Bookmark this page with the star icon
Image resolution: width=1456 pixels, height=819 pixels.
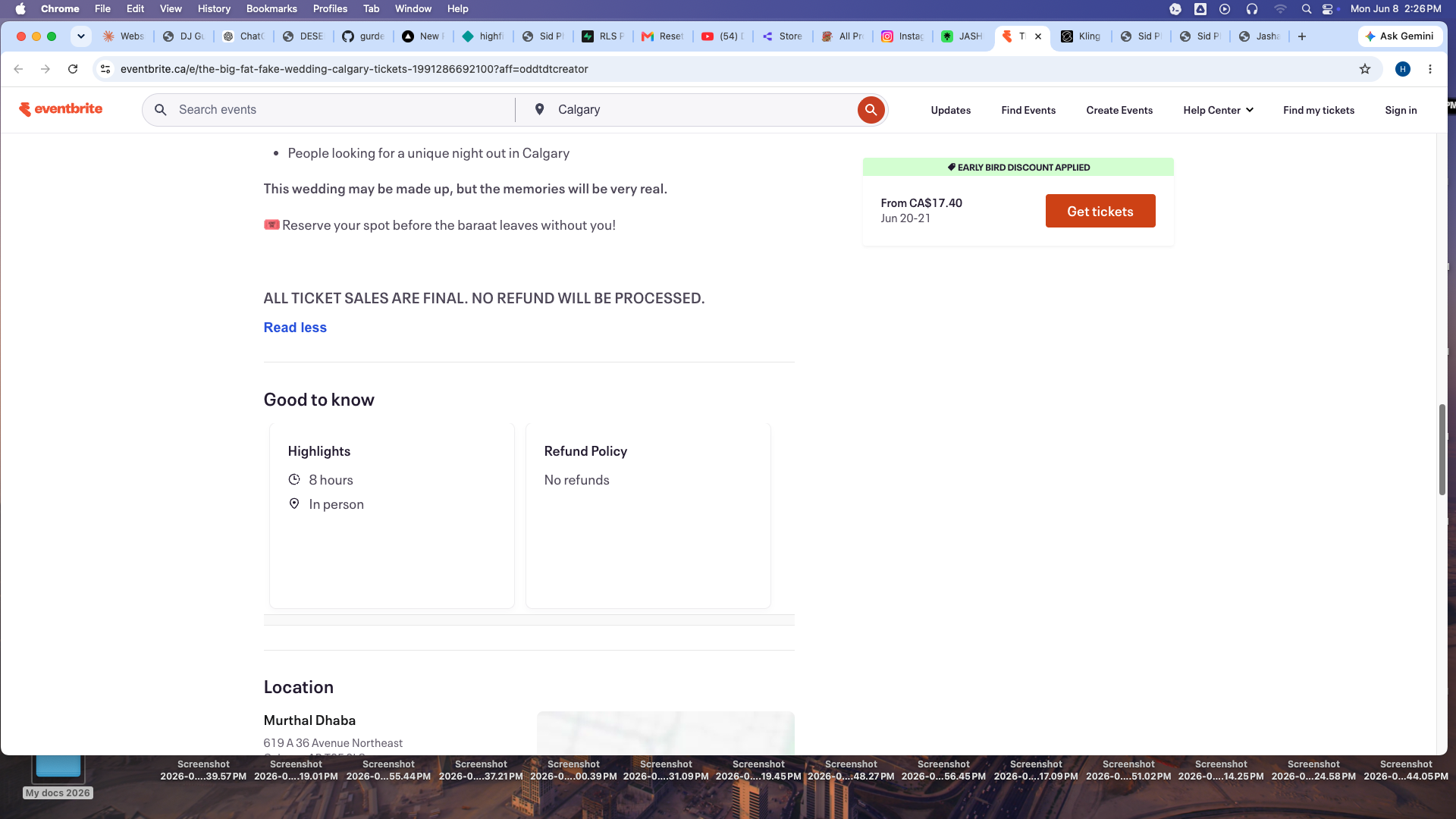click(x=1365, y=69)
